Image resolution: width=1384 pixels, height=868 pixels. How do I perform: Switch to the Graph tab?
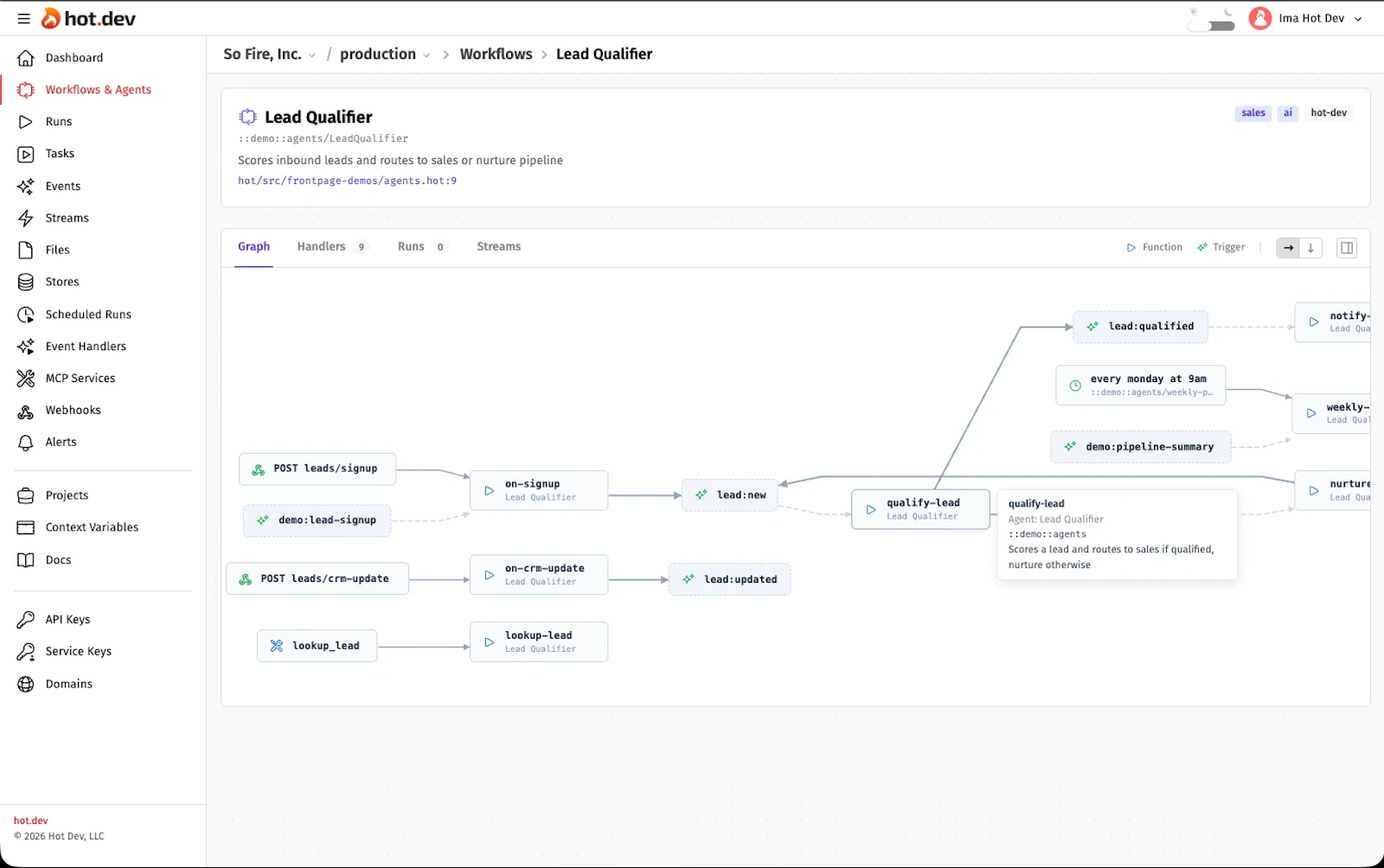(253, 246)
